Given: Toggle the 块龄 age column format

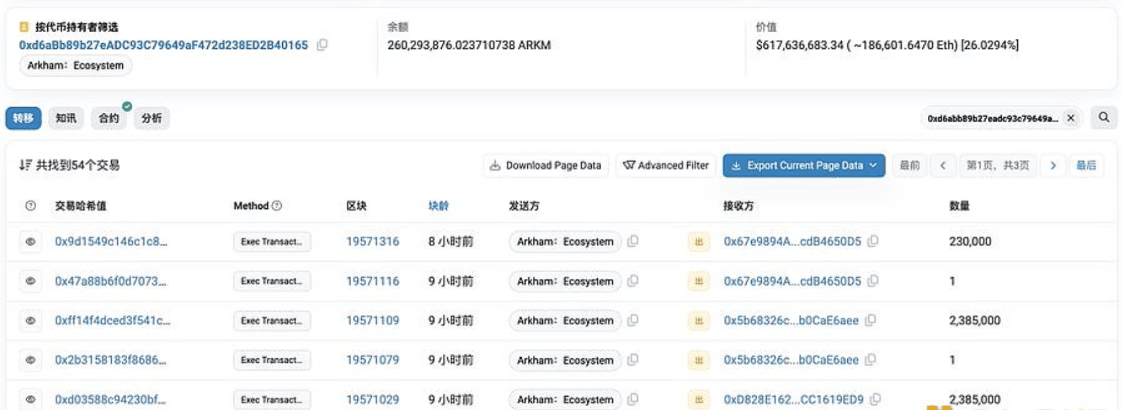Looking at the screenshot, I should (438, 206).
